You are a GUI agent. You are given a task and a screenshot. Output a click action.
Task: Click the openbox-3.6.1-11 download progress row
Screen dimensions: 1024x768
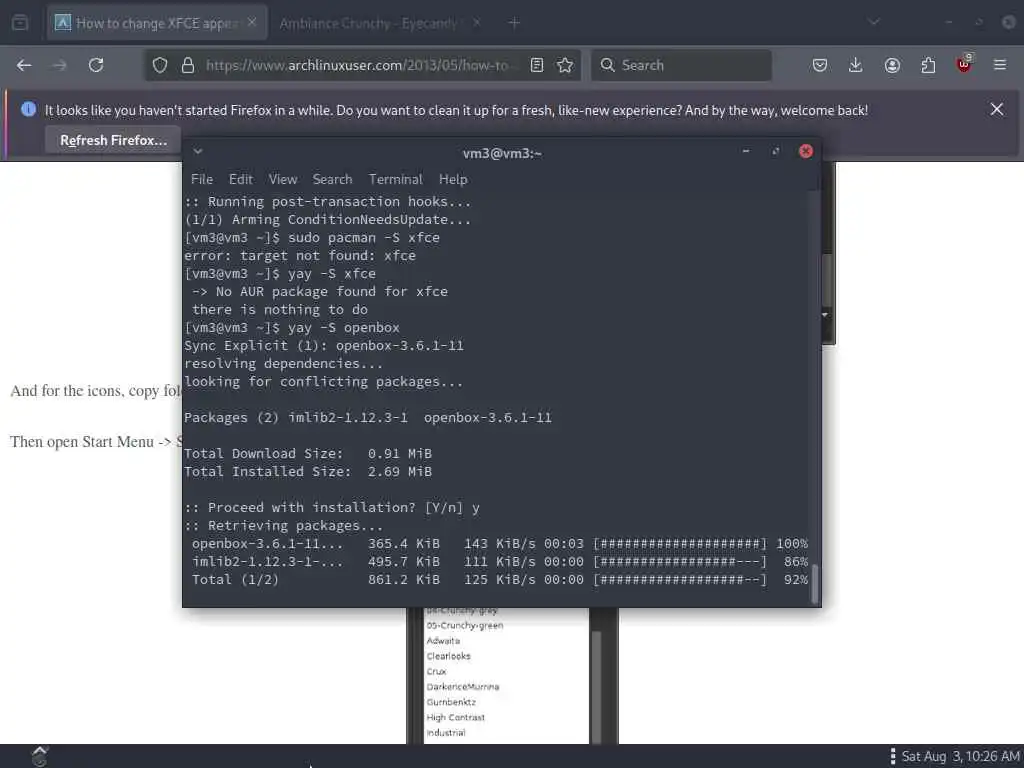click(x=499, y=543)
